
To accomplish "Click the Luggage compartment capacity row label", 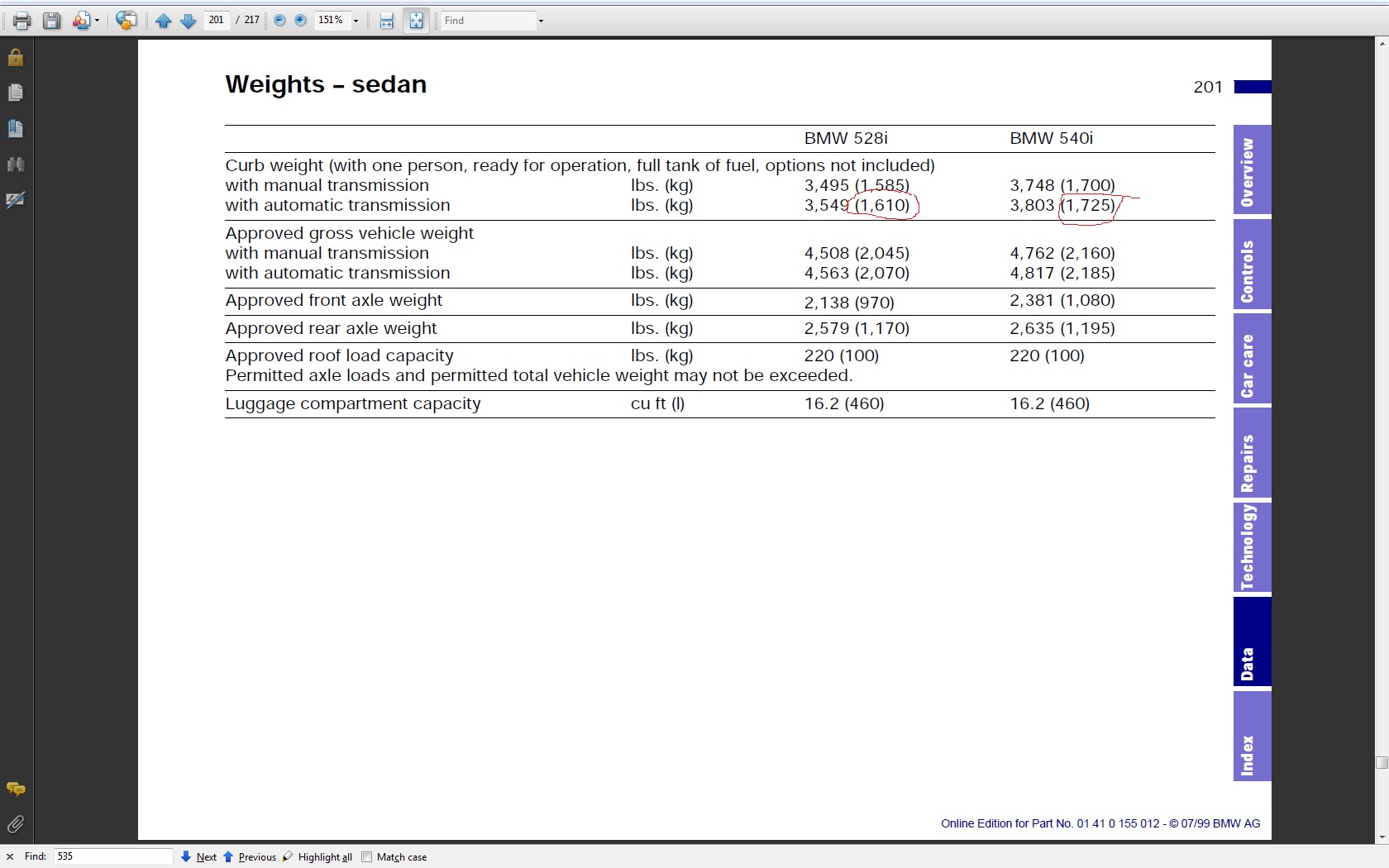I will [353, 403].
